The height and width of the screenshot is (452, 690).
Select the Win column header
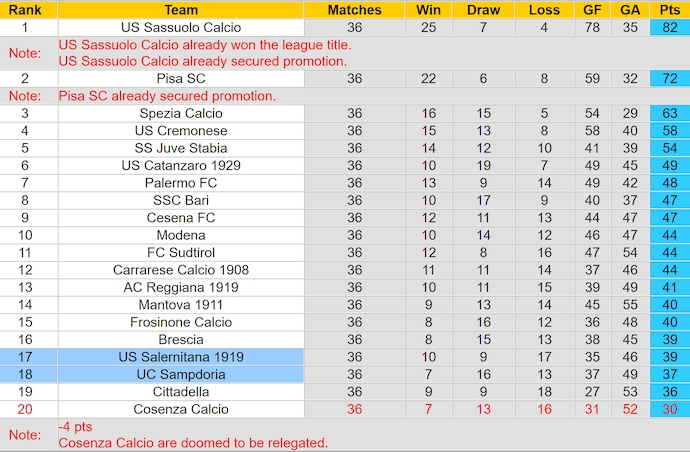429,9
